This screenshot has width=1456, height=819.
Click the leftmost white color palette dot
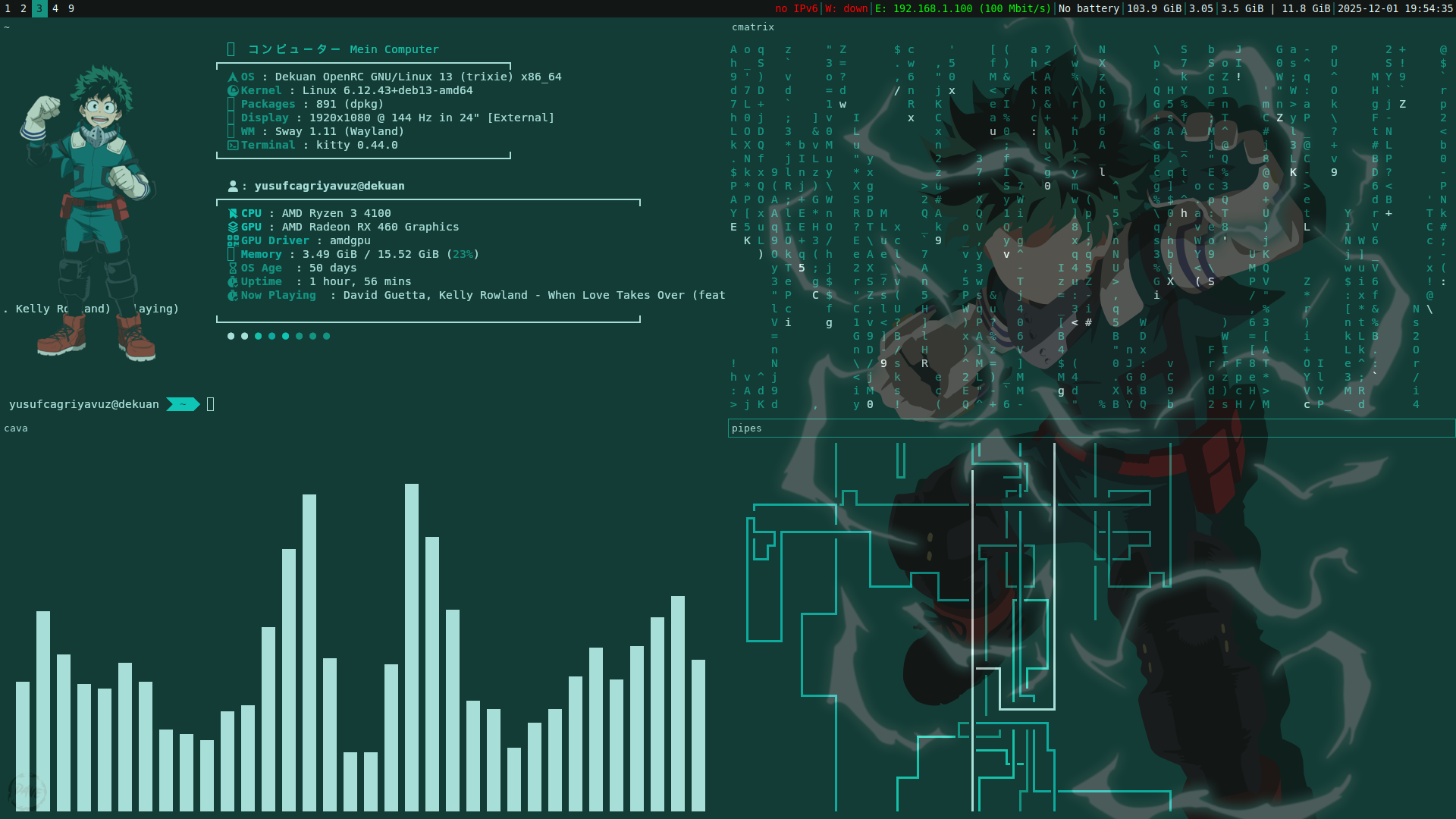(x=231, y=337)
